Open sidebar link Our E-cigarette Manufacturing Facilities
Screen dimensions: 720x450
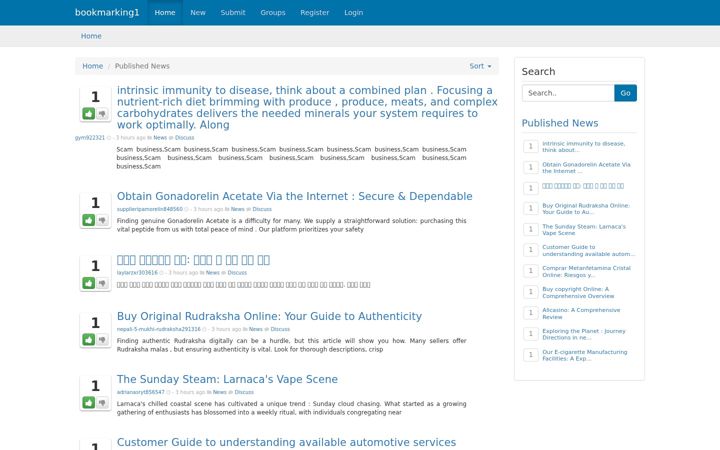pos(585,355)
